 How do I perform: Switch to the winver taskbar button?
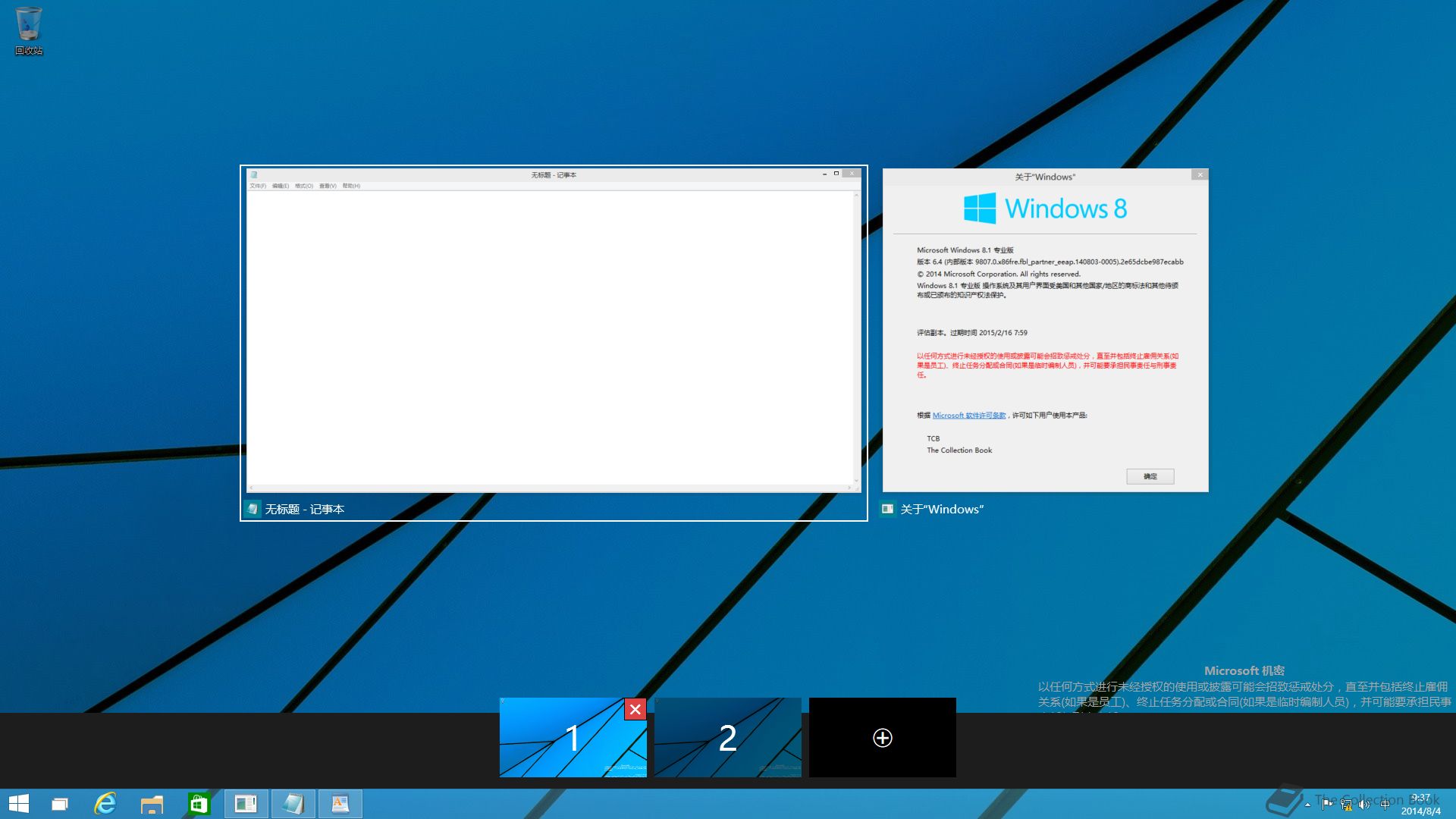tap(246, 804)
